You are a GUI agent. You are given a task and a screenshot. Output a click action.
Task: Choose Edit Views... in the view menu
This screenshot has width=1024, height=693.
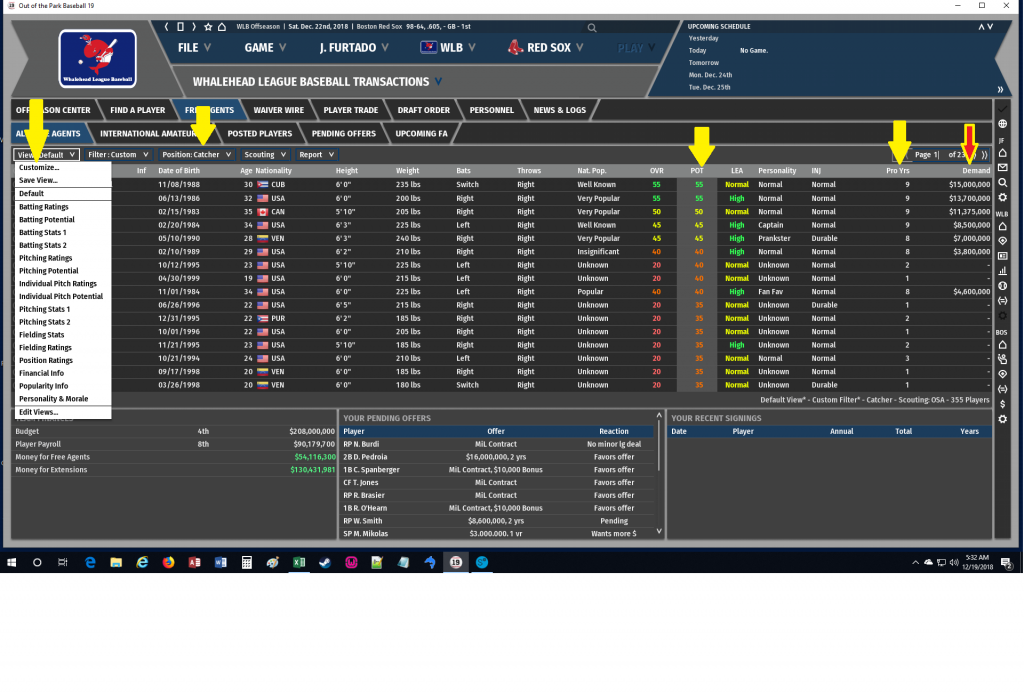[39, 413]
